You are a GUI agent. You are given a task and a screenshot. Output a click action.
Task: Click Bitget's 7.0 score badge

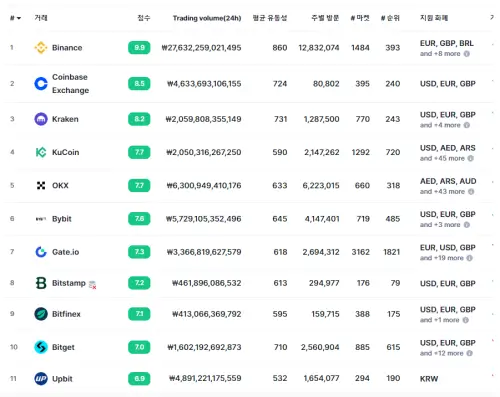[139, 347]
